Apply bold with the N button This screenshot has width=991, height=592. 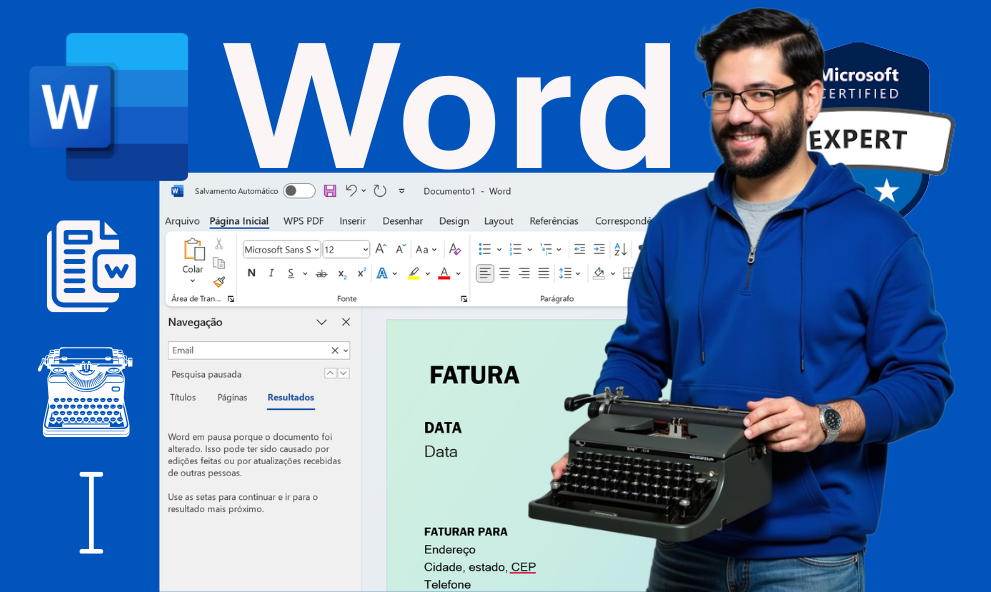coord(252,273)
